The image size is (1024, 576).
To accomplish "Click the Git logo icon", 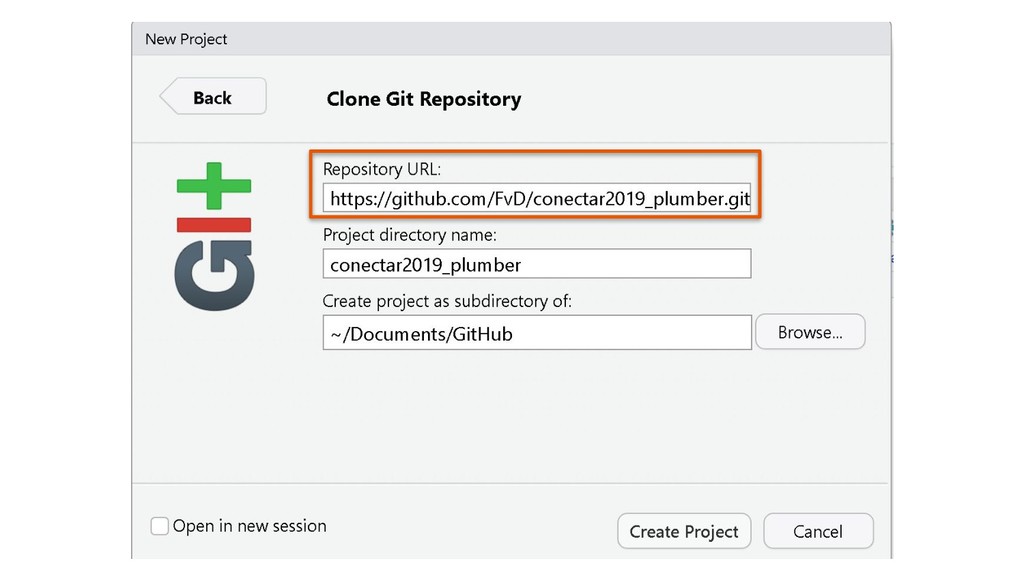I will tap(214, 236).
